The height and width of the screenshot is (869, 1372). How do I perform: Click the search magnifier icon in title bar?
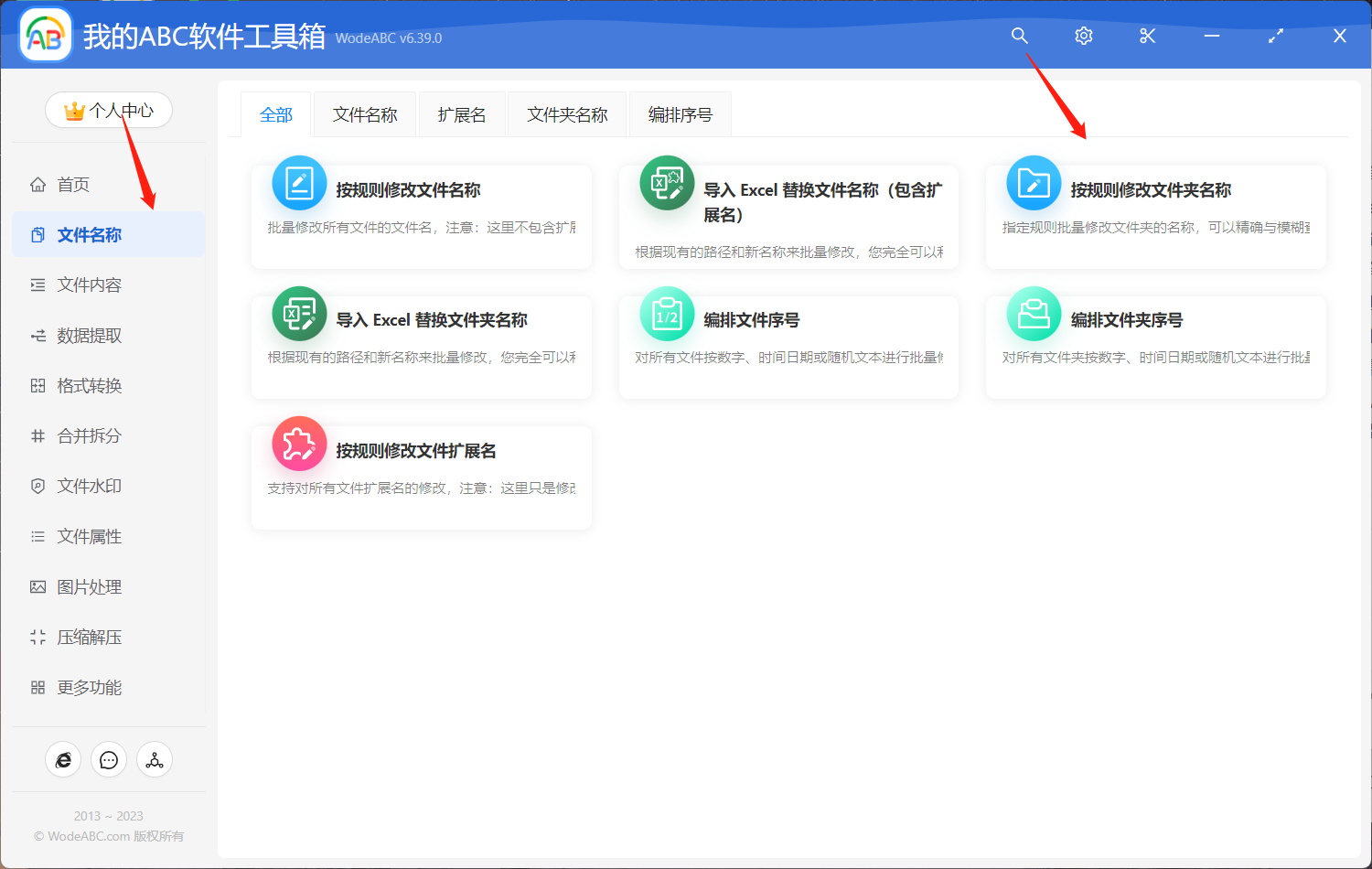[x=1019, y=36]
